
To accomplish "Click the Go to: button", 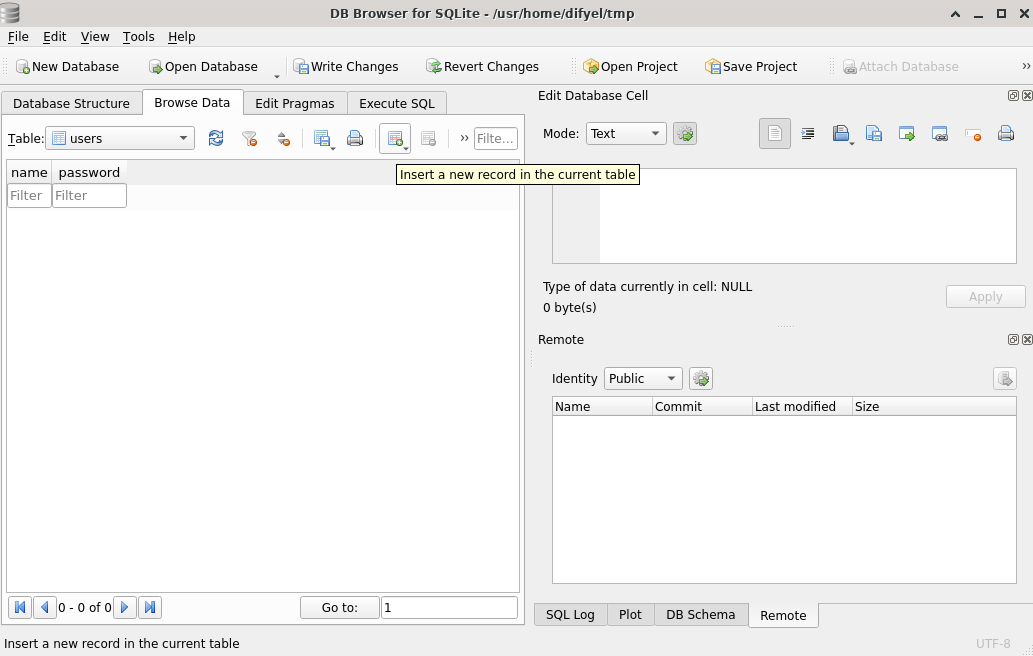I will pyautogui.click(x=340, y=607).
